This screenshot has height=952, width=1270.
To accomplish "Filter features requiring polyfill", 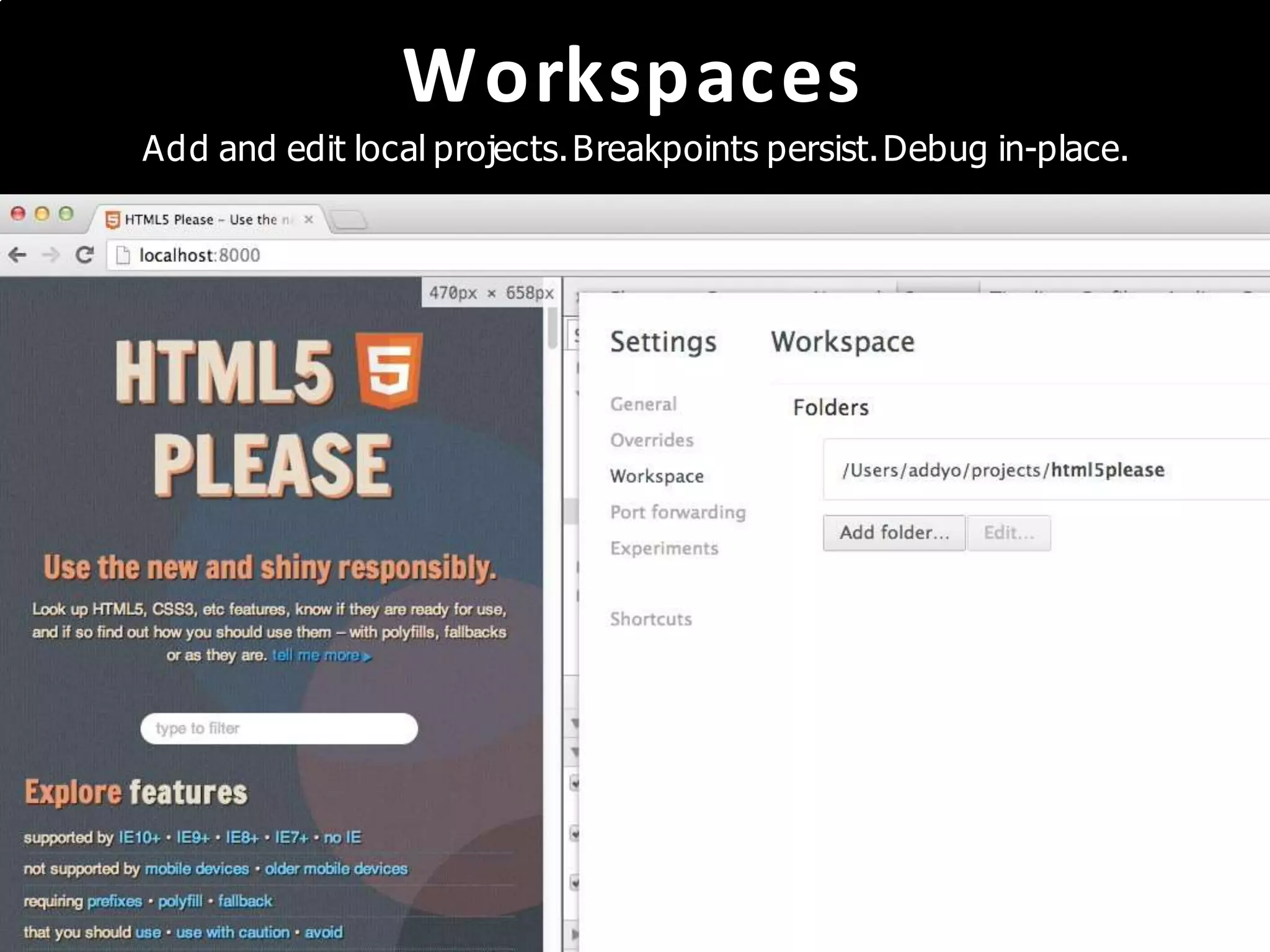I will pos(180,901).
